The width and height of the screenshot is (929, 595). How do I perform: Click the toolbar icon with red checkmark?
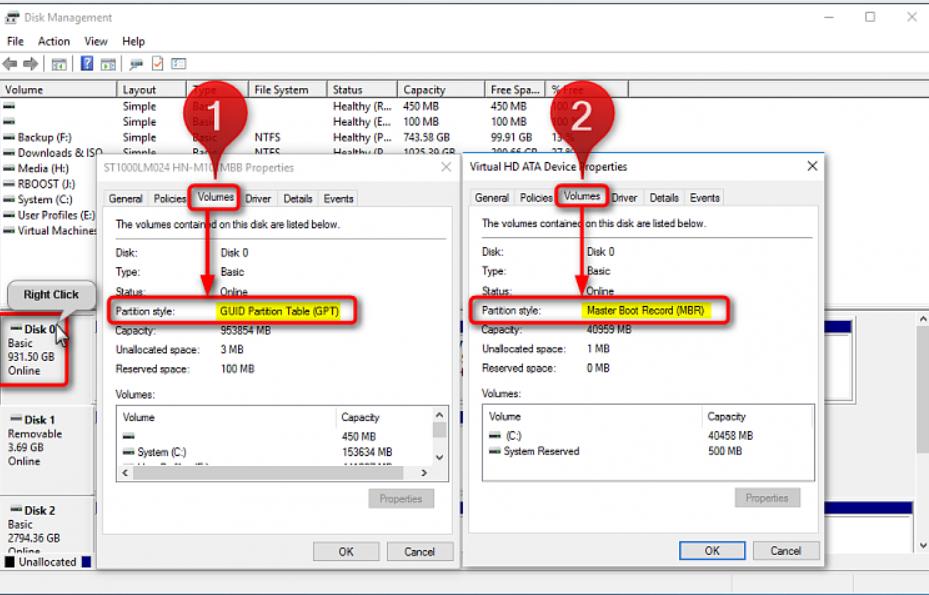pyautogui.click(x=158, y=64)
